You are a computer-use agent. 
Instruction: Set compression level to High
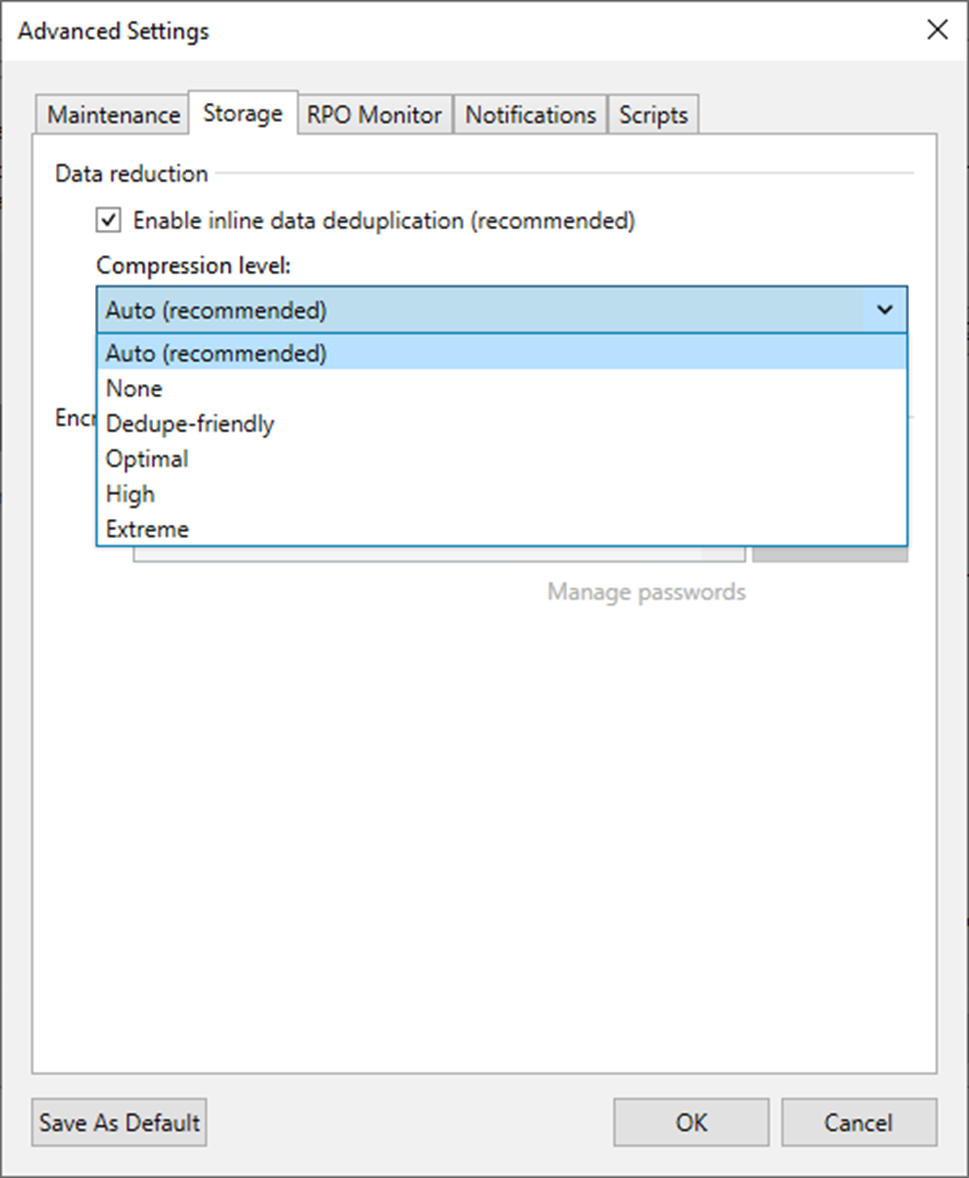(x=130, y=494)
